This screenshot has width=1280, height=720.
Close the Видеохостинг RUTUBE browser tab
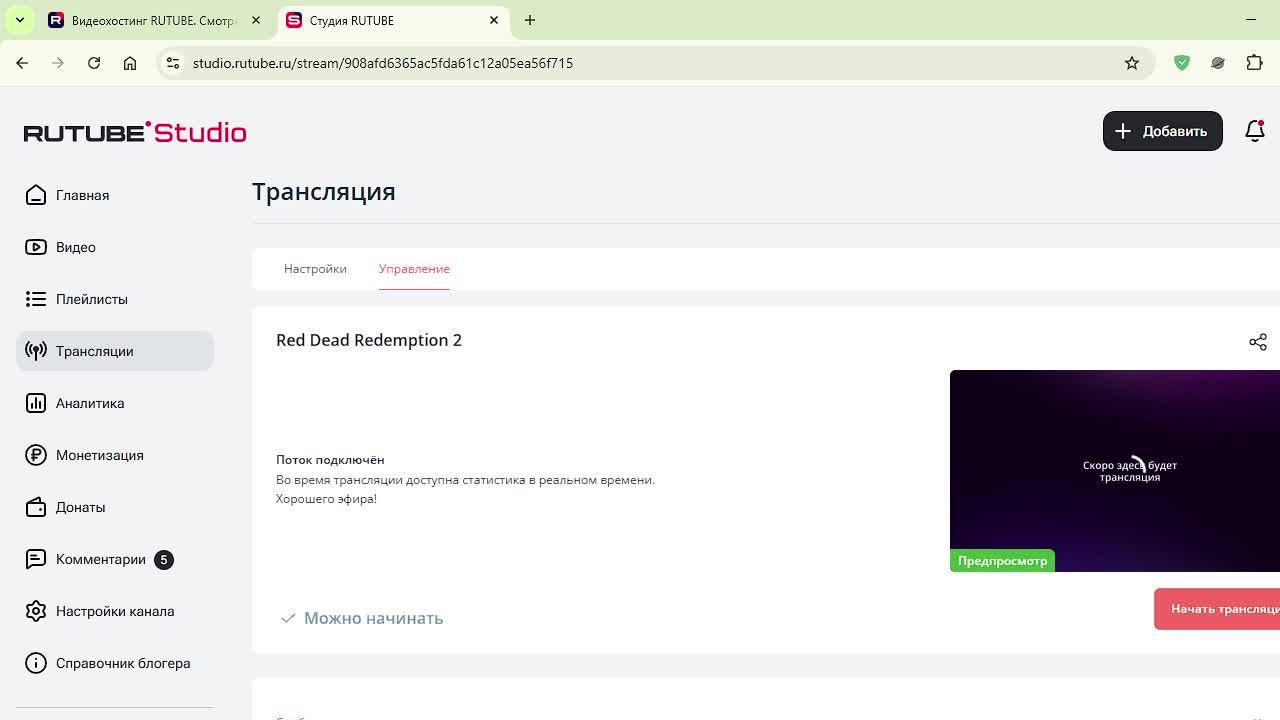pos(256,20)
